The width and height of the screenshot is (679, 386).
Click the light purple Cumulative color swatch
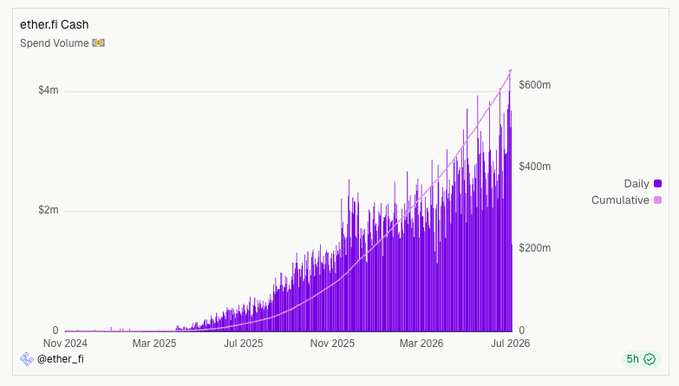coord(657,200)
